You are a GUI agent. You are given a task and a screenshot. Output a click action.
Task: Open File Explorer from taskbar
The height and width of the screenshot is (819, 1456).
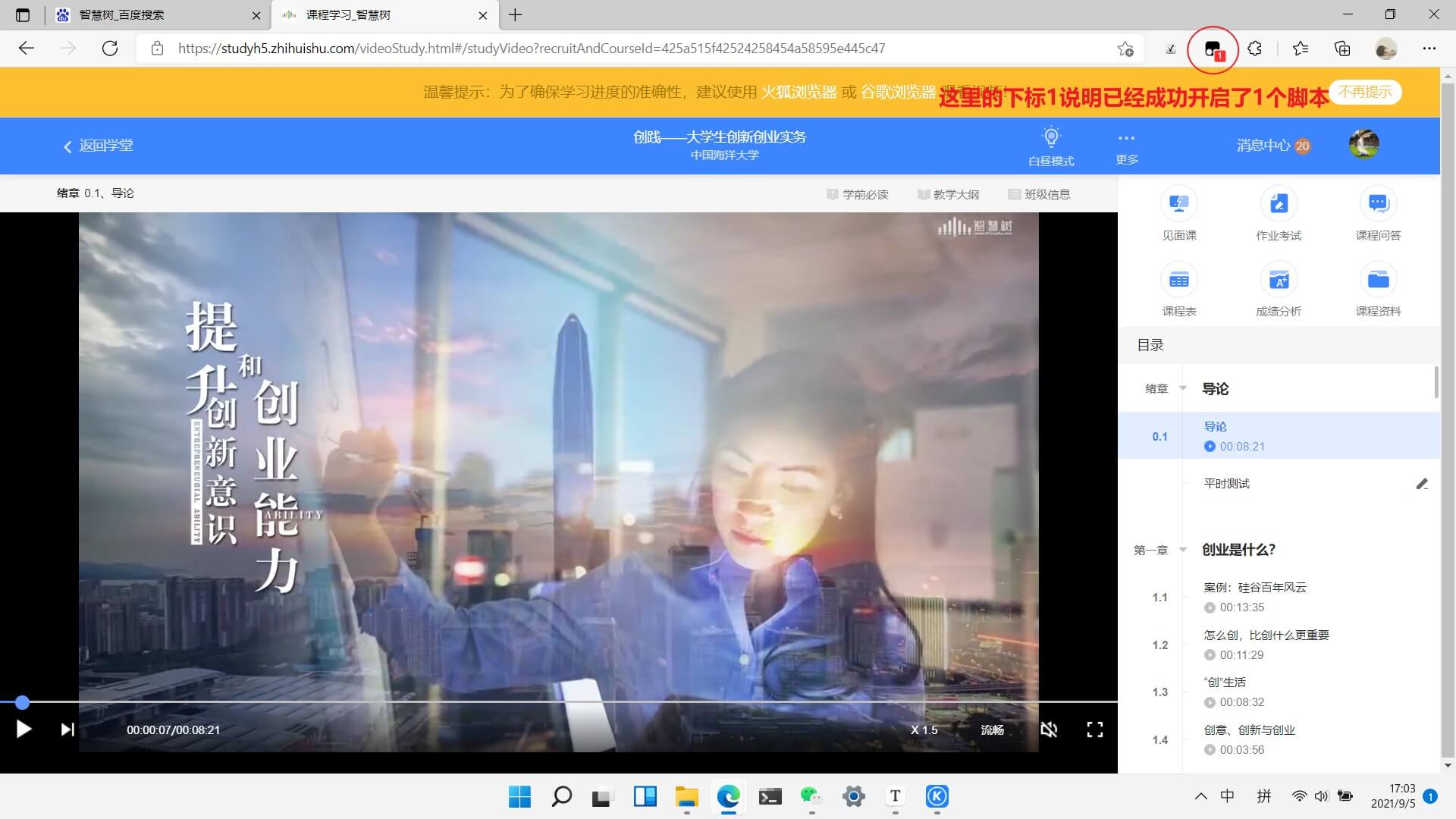(x=686, y=796)
